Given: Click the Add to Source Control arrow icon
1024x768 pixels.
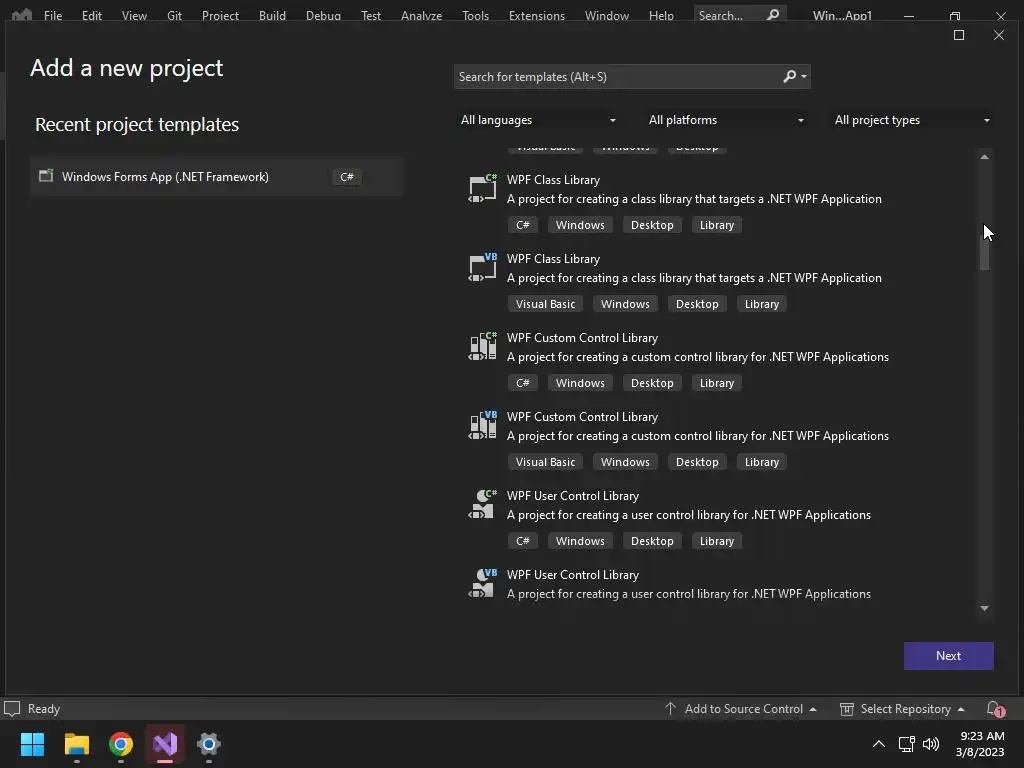Looking at the screenshot, I should [670, 709].
